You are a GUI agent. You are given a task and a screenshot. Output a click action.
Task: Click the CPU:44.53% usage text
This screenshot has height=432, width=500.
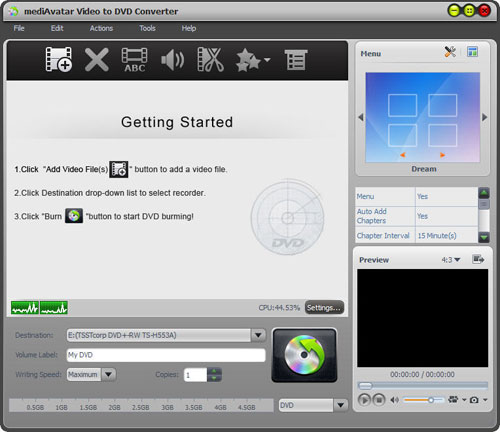pos(279,308)
